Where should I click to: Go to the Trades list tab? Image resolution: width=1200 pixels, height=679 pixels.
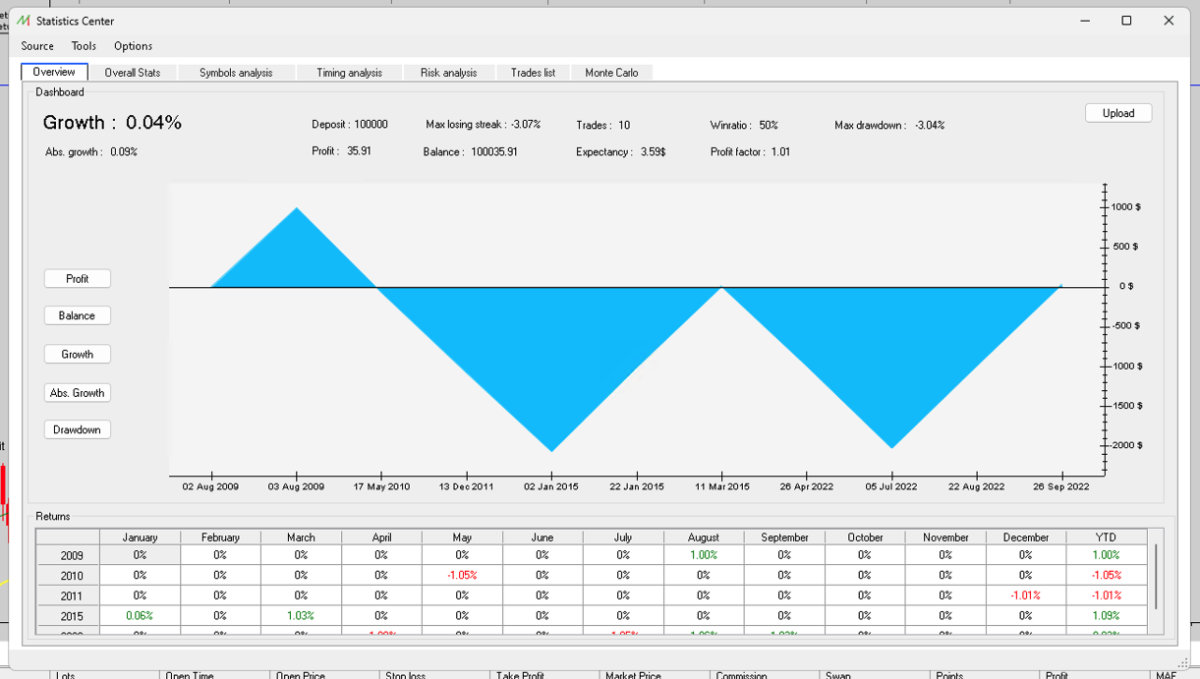click(533, 73)
